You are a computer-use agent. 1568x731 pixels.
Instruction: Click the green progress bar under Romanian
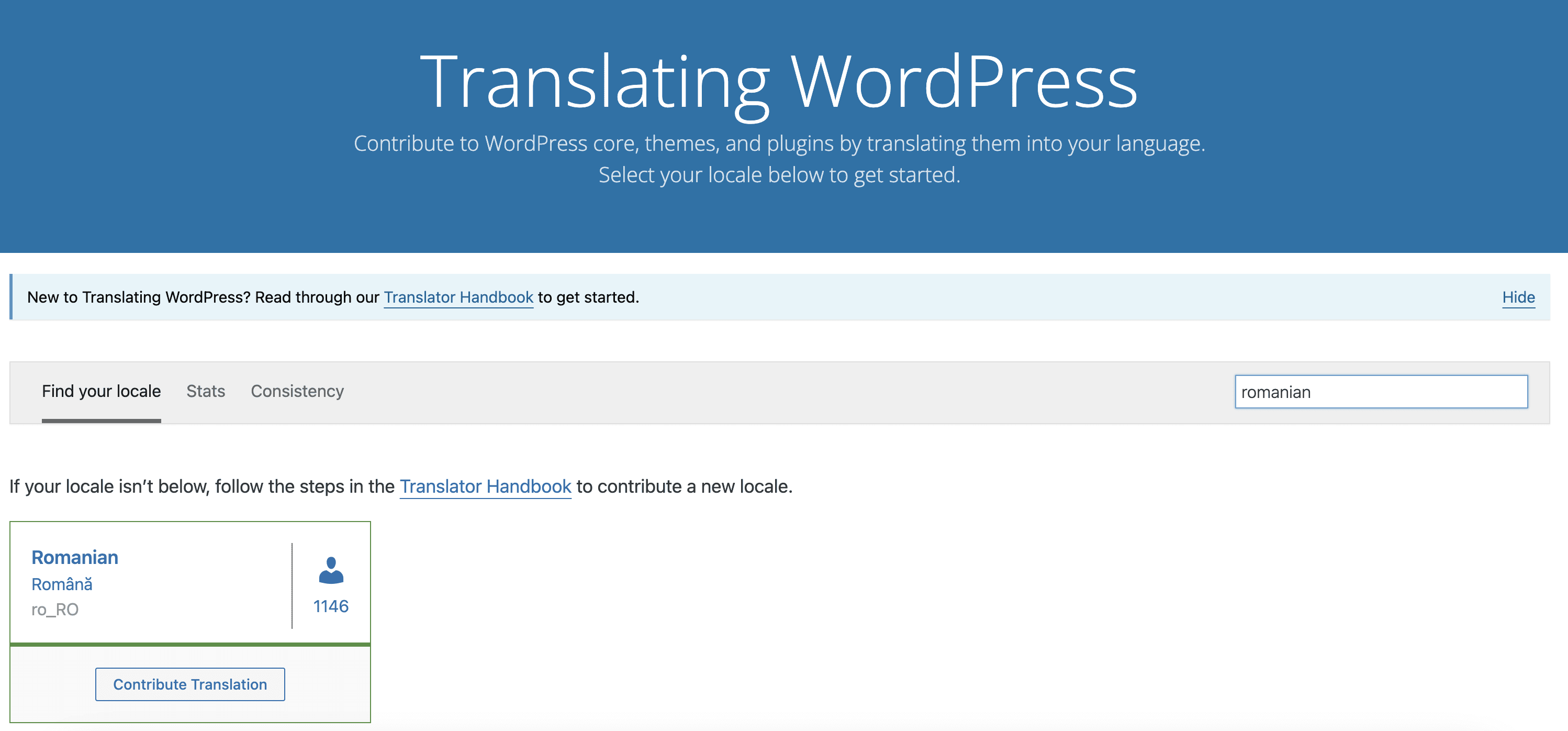pyautogui.click(x=190, y=644)
